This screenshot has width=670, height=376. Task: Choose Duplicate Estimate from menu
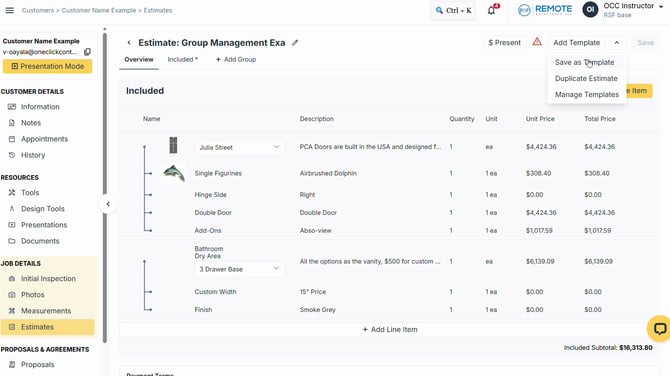coord(586,79)
